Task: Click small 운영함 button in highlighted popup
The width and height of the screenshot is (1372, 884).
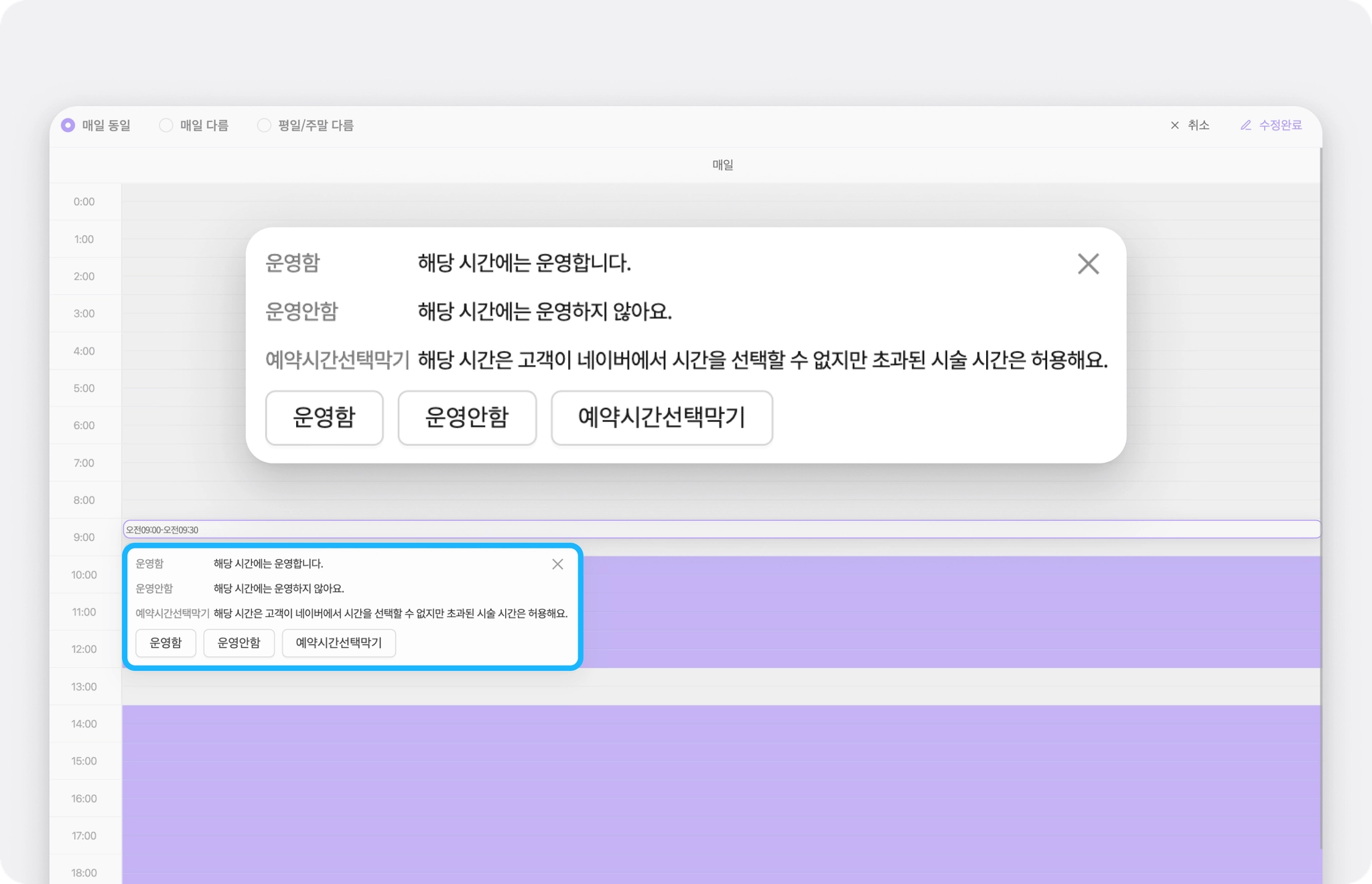Action: click(165, 643)
